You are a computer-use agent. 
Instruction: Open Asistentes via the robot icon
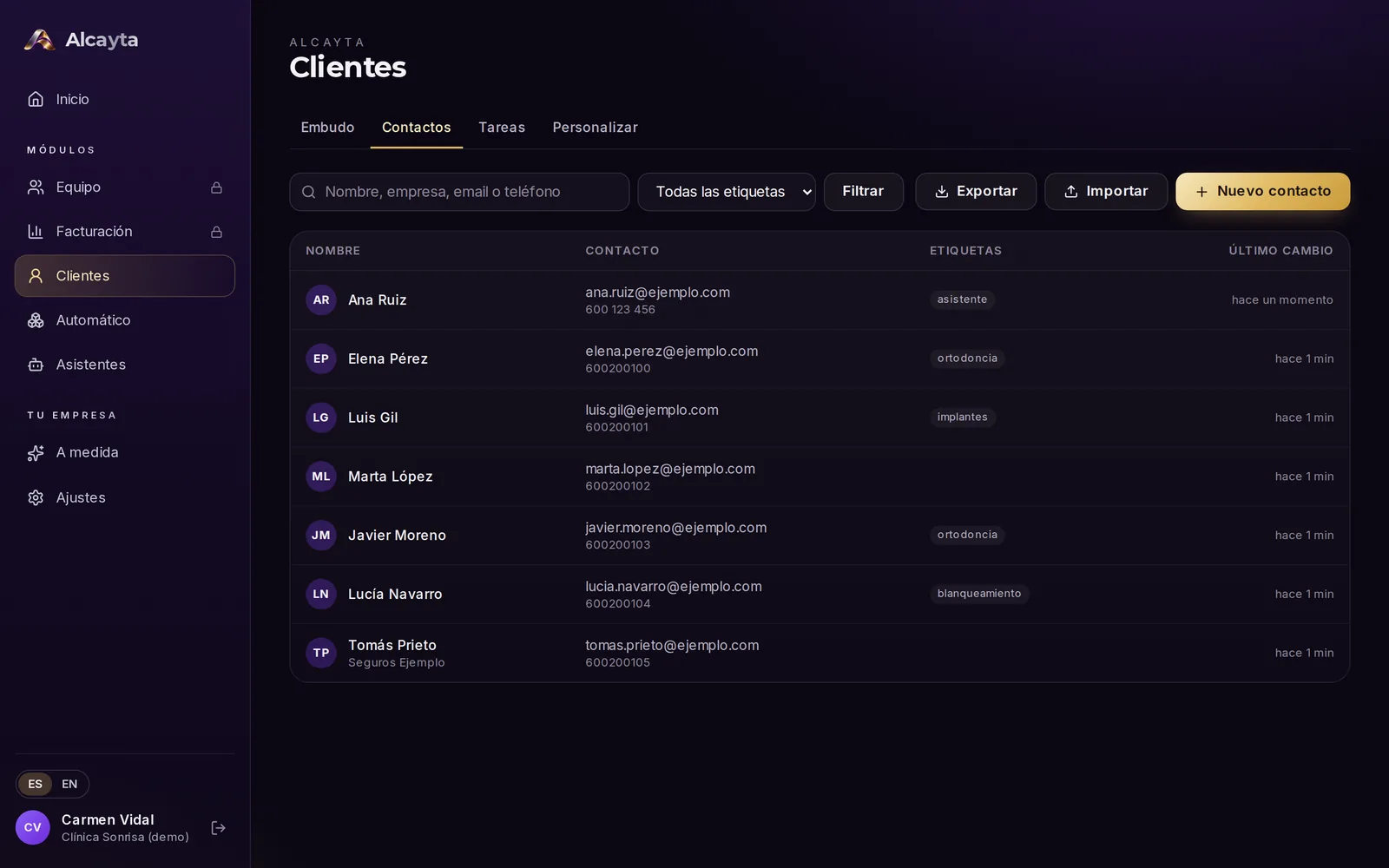pyautogui.click(x=36, y=365)
